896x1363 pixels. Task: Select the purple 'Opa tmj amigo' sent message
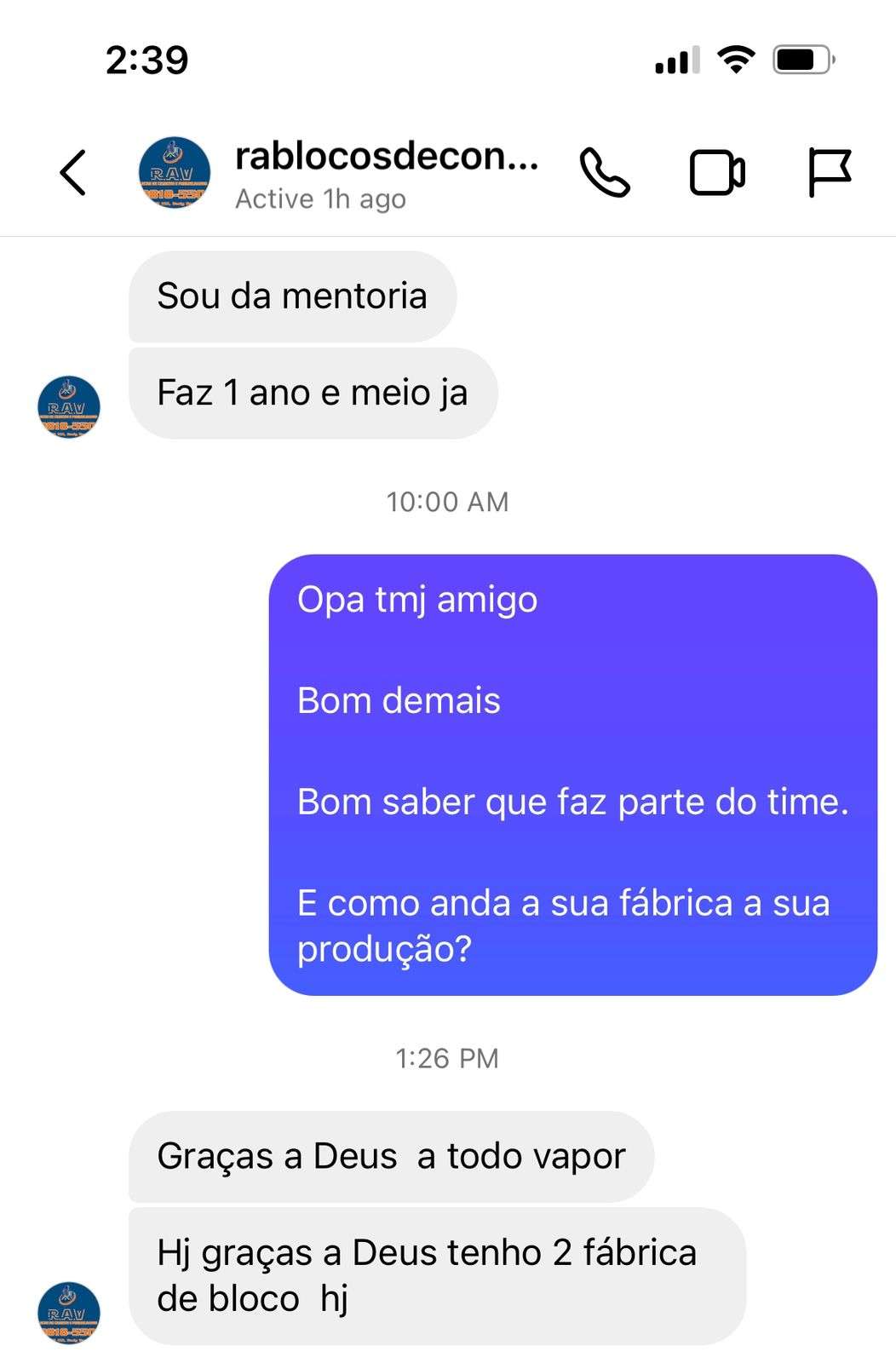pos(572,774)
